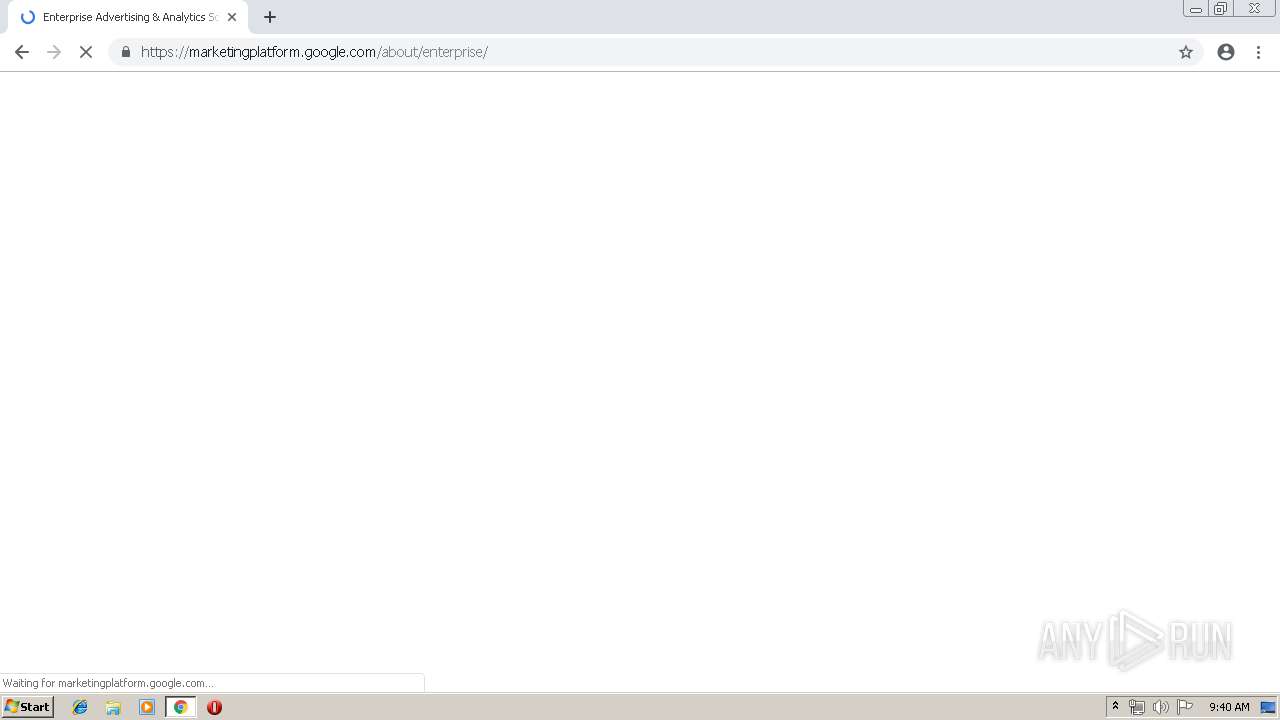Select the Enterprise Advertising & Analytics tab
The height and width of the screenshot is (720, 1280).
pyautogui.click(x=128, y=17)
